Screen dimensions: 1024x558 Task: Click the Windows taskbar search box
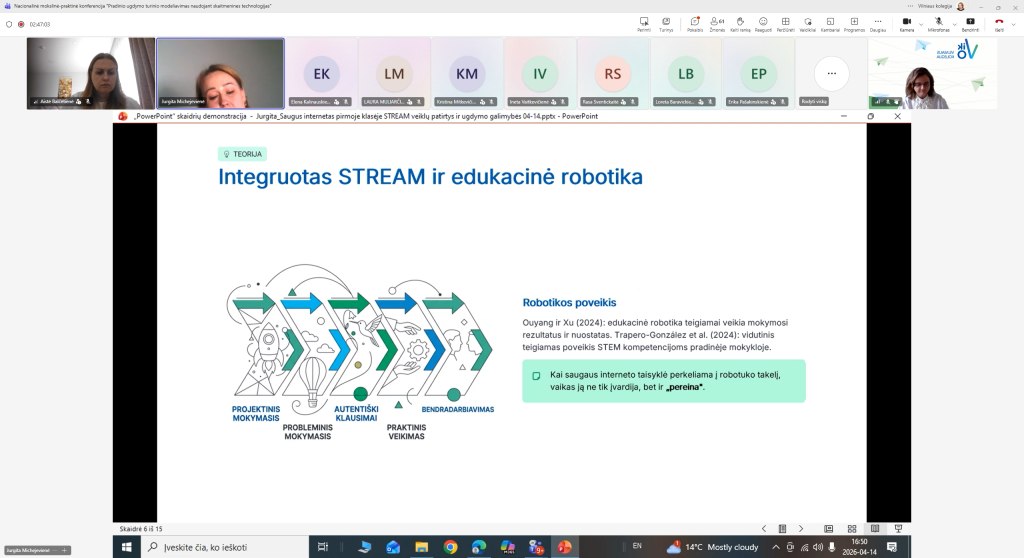tap(225, 547)
